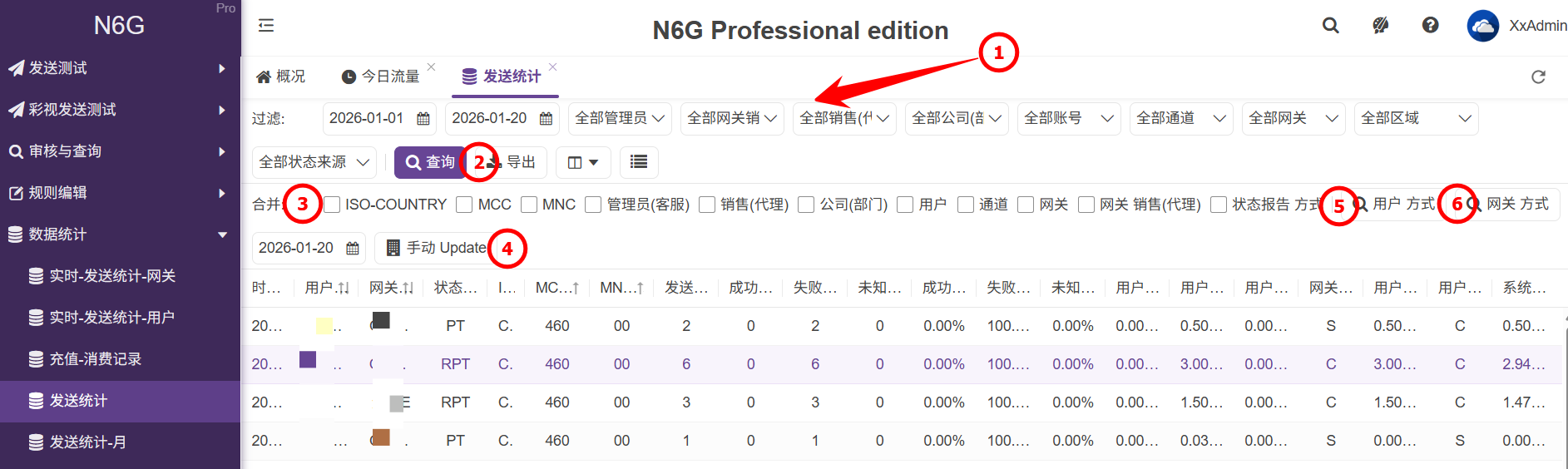Viewport: 1568px width, 469px height.
Task: Click the 查询 search button
Action: pos(429,162)
